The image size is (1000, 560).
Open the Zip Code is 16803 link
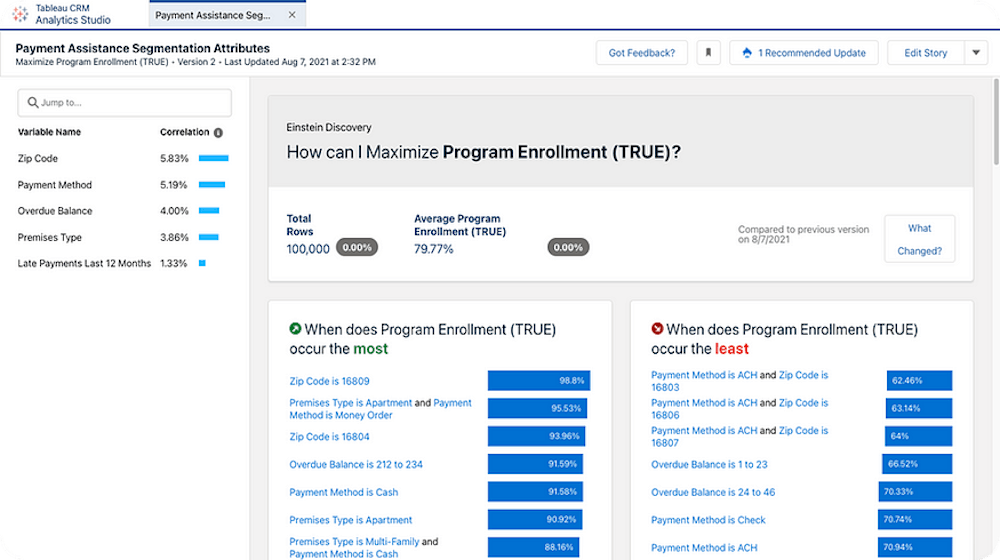[x=740, y=381]
